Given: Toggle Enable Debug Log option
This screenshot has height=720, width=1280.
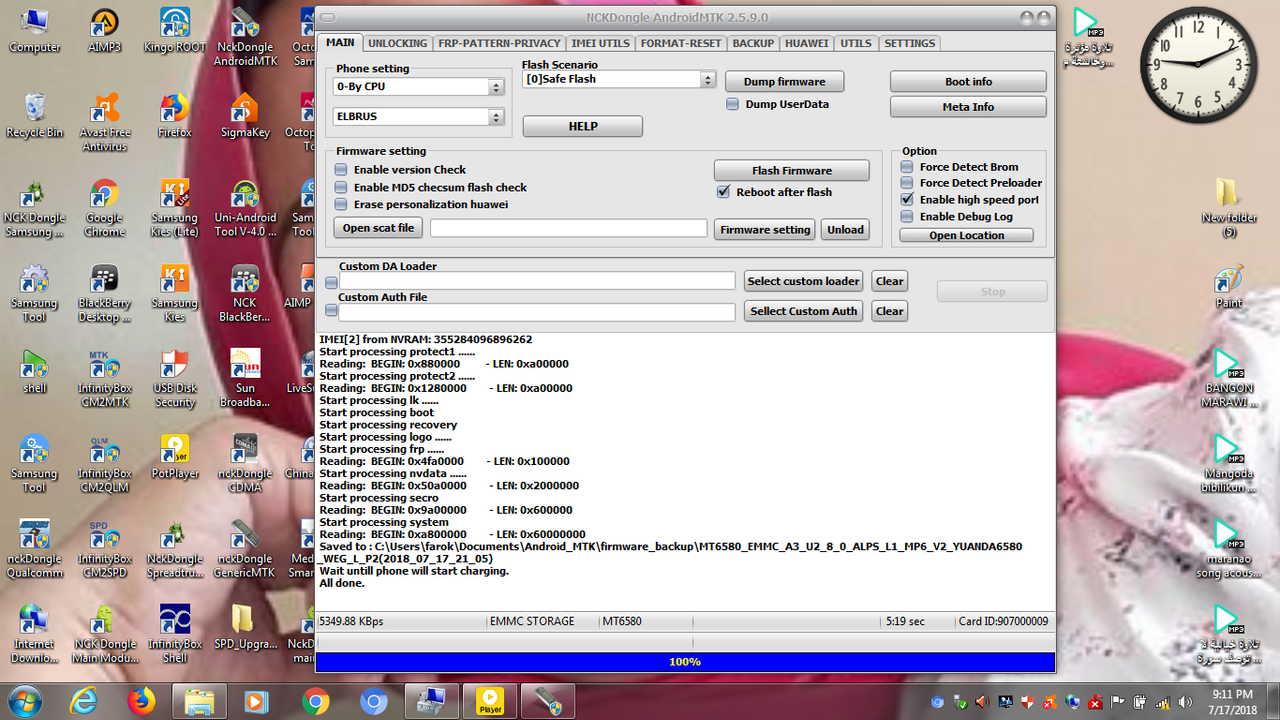Looking at the screenshot, I should point(907,216).
